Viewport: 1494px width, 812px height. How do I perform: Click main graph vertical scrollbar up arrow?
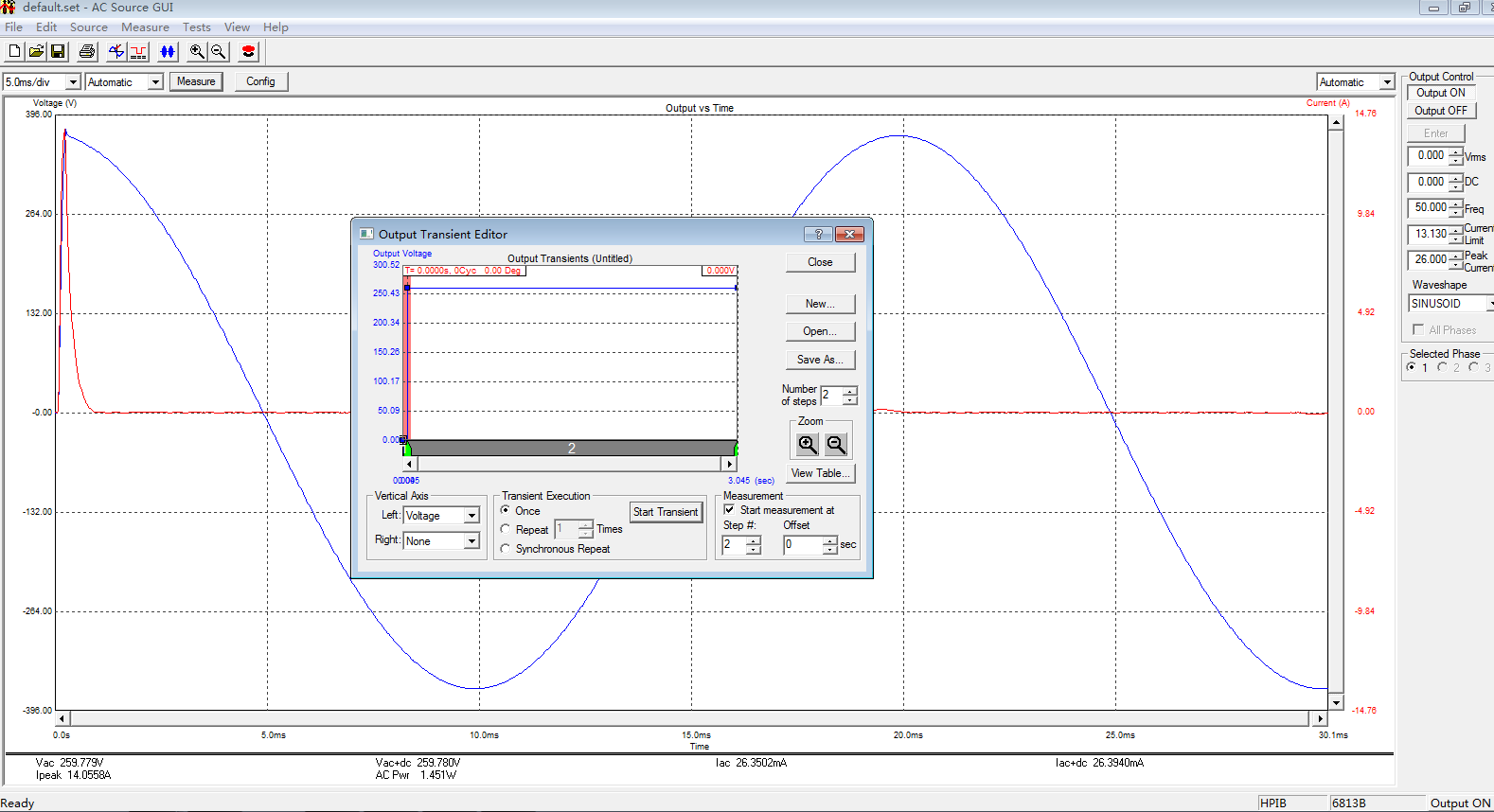coord(1336,123)
